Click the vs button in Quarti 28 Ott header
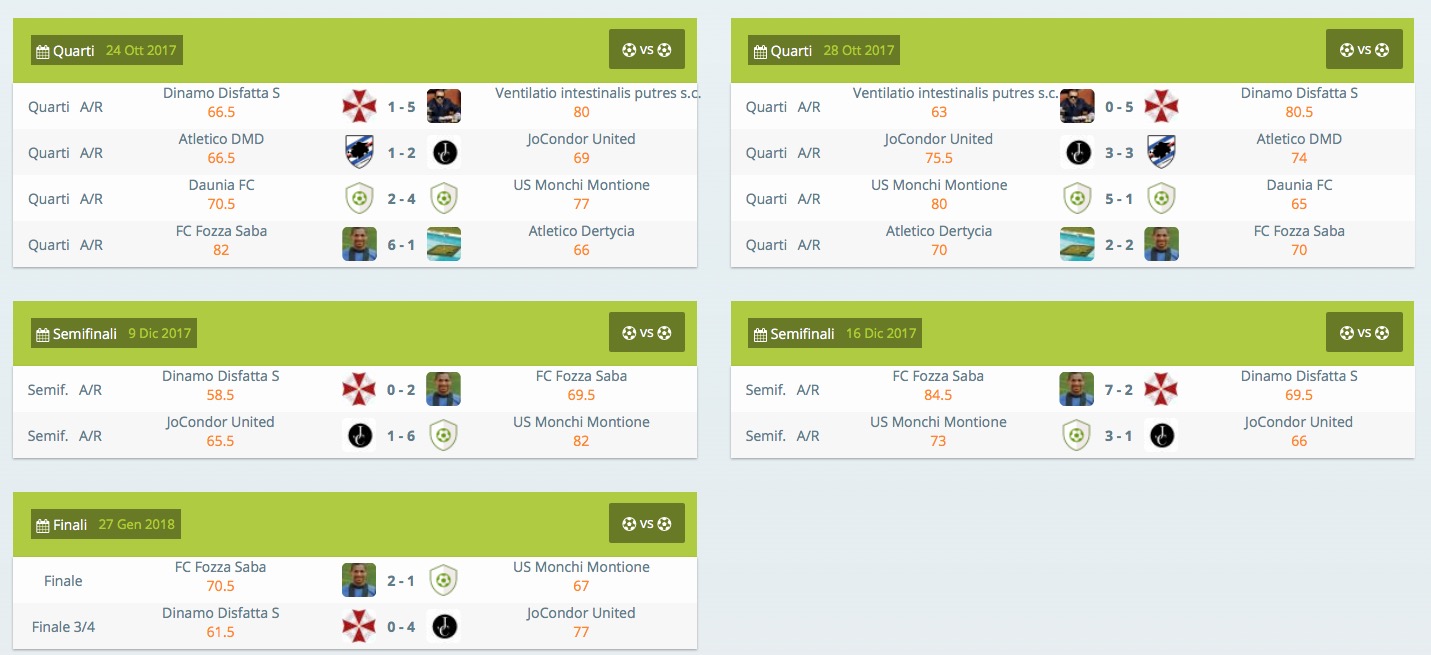Screen dimensions: 1431x655 click(1364, 49)
